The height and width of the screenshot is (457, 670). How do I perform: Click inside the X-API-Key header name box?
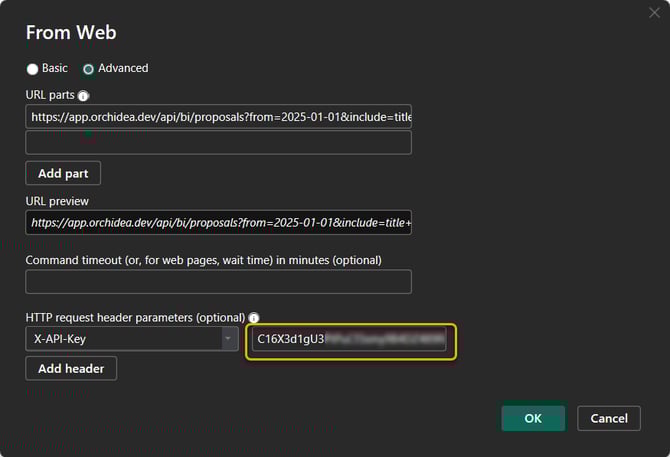tap(122, 339)
